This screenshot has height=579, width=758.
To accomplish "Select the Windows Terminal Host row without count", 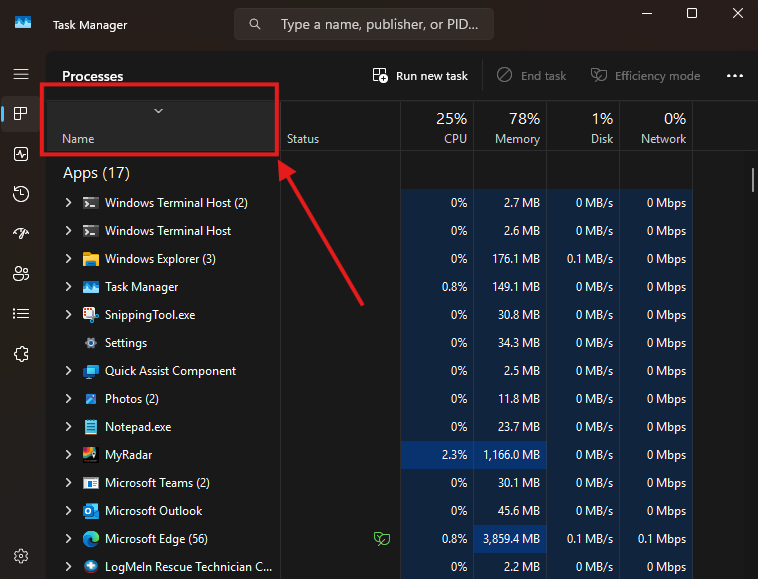I will pyautogui.click(x=369, y=231).
